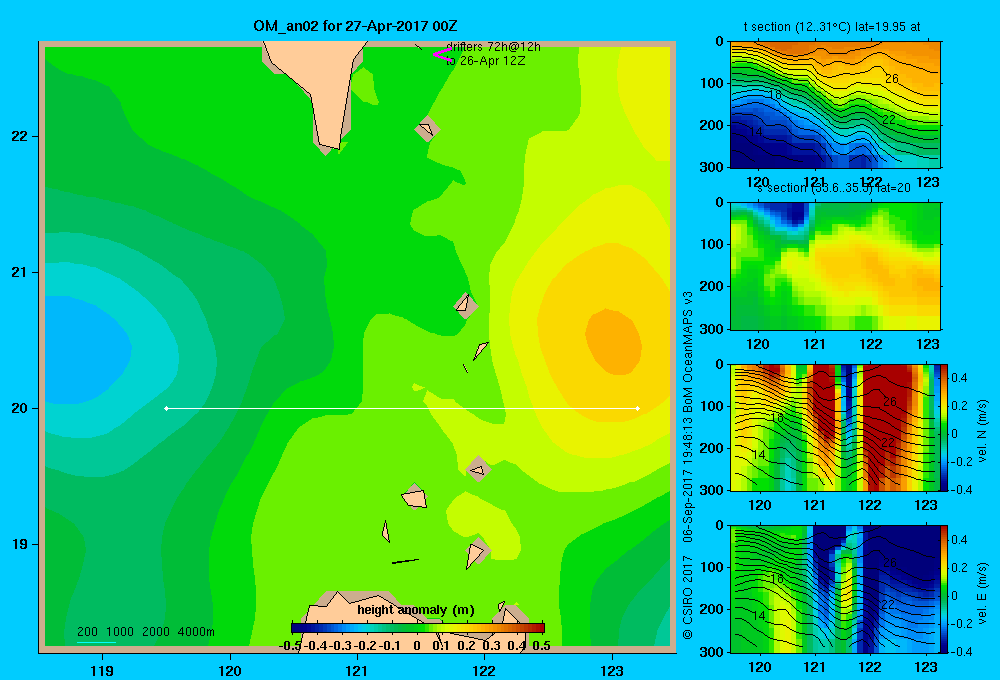Click the blue low-anomaly center near 119E

coord(86,350)
